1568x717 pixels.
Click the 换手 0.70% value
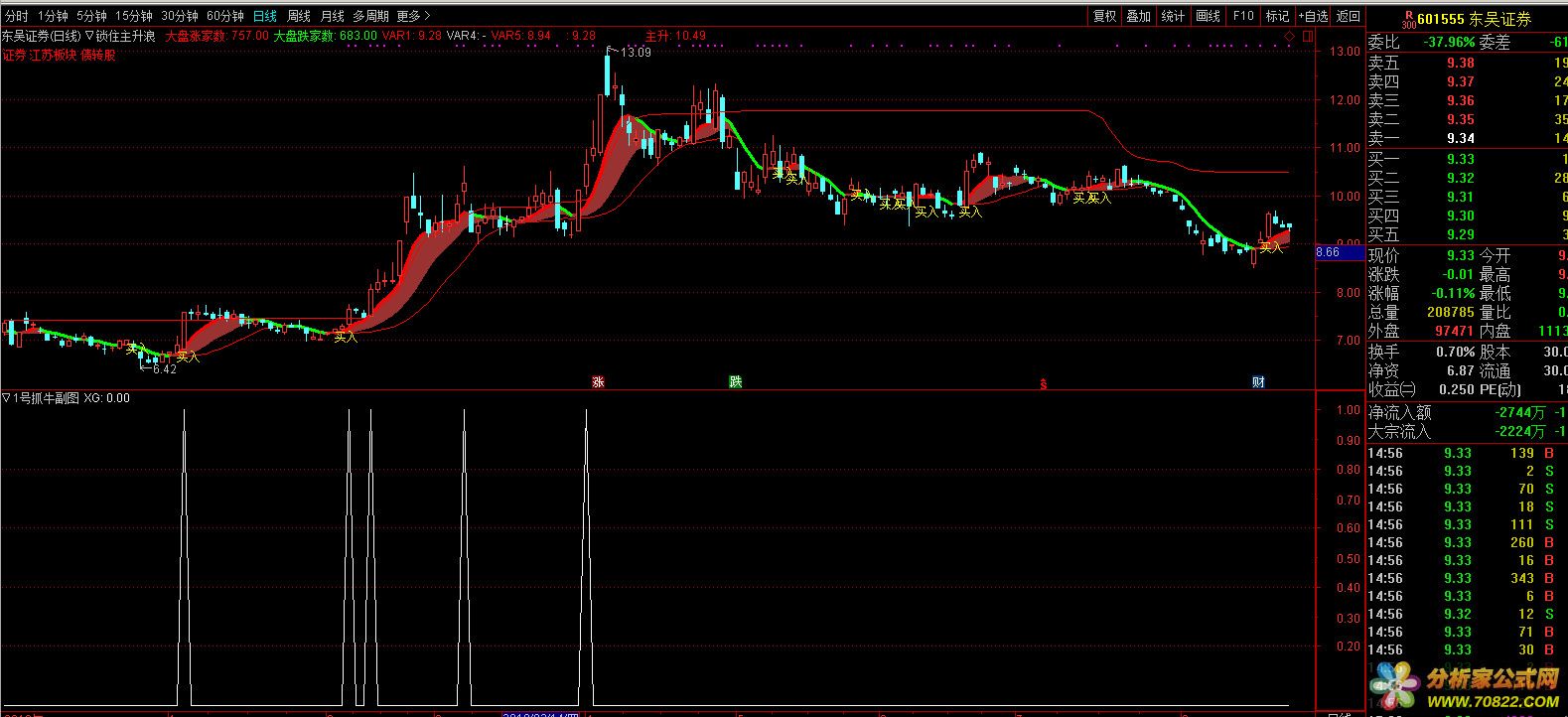tap(1455, 352)
